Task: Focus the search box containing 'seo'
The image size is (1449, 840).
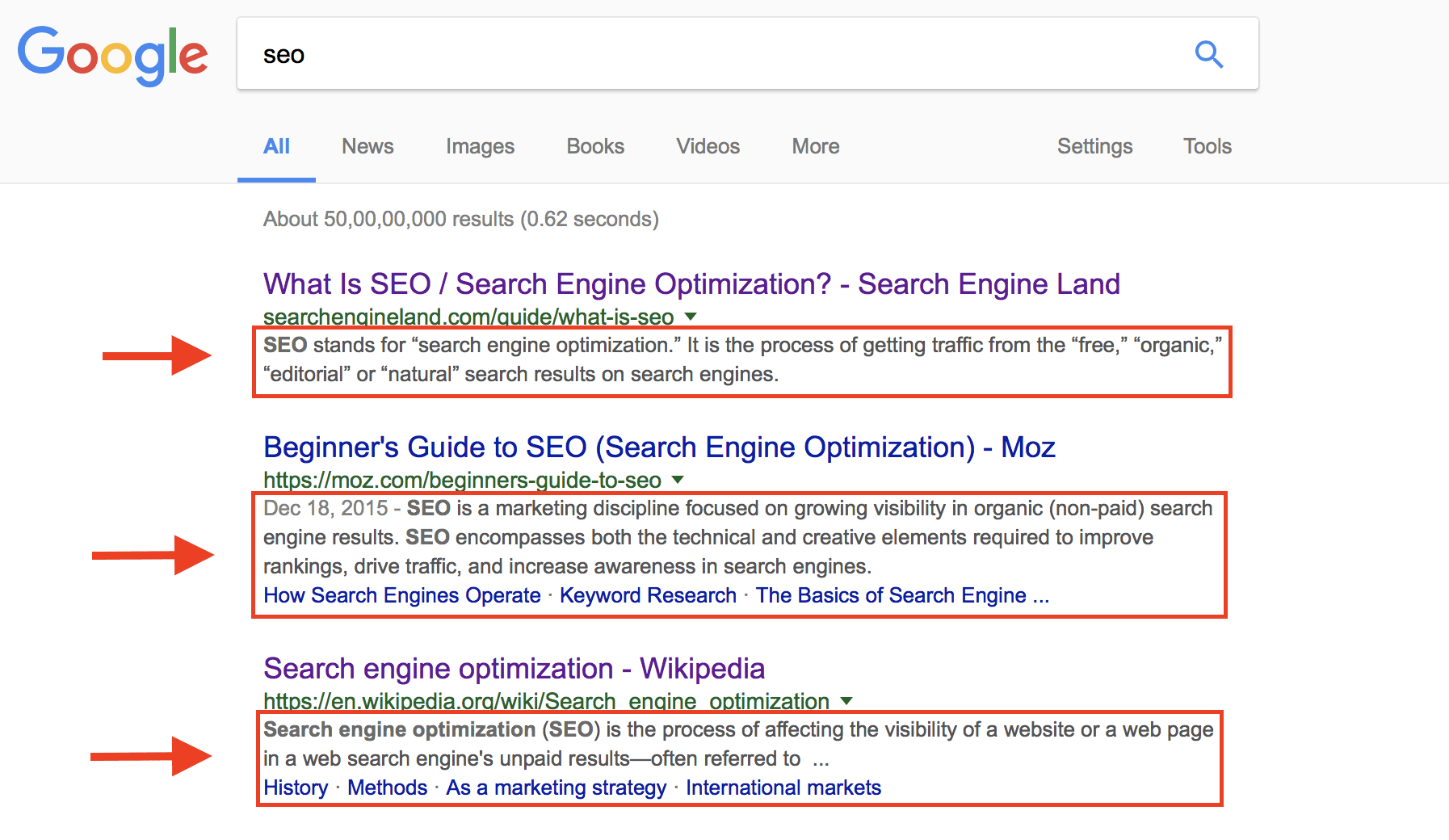Action: [x=747, y=54]
